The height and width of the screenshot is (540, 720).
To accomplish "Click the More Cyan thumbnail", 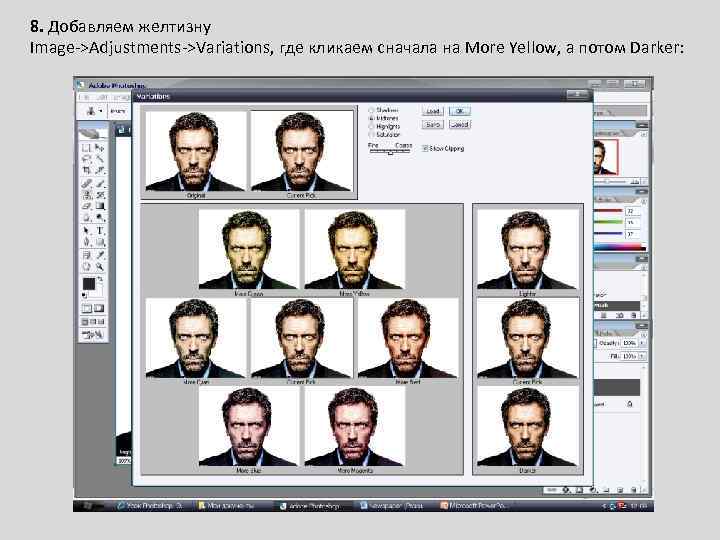I will [x=196, y=338].
